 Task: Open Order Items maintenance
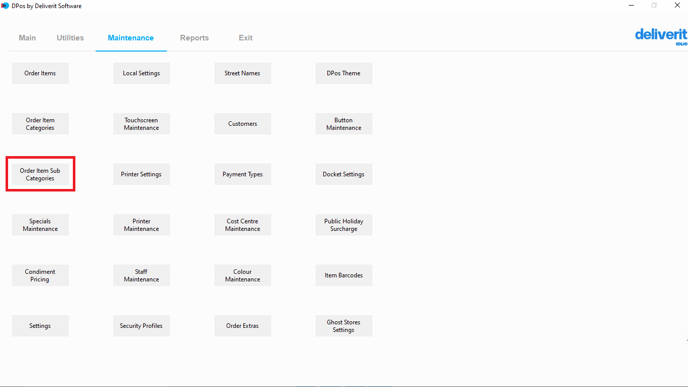(40, 73)
